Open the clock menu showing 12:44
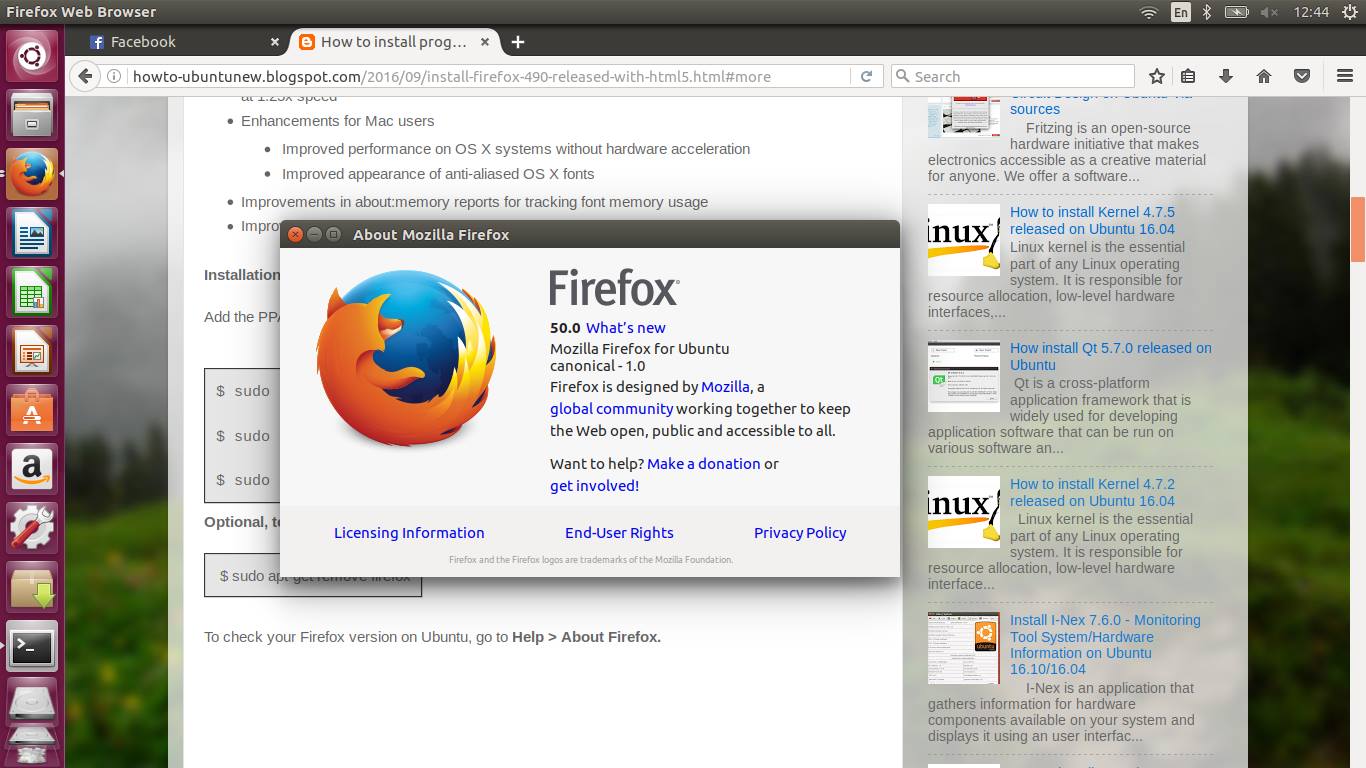 (1311, 12)
